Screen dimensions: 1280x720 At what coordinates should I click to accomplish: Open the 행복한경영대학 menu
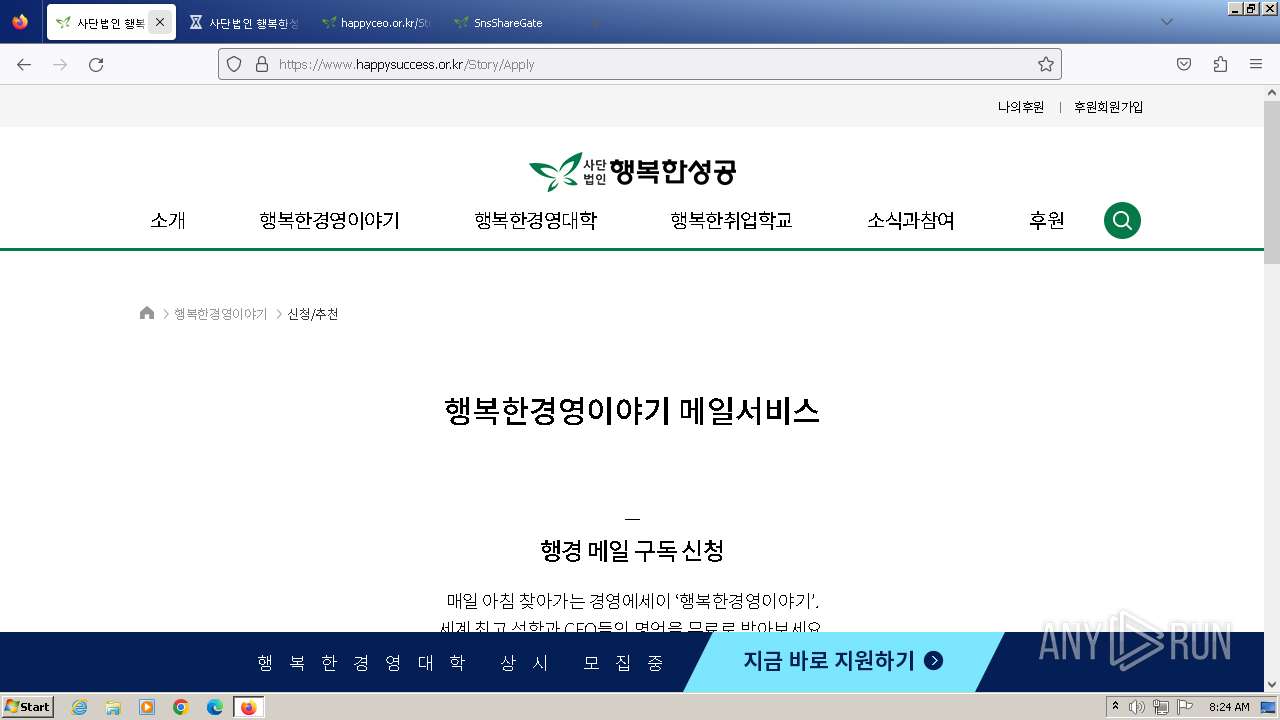click(535, 221)
